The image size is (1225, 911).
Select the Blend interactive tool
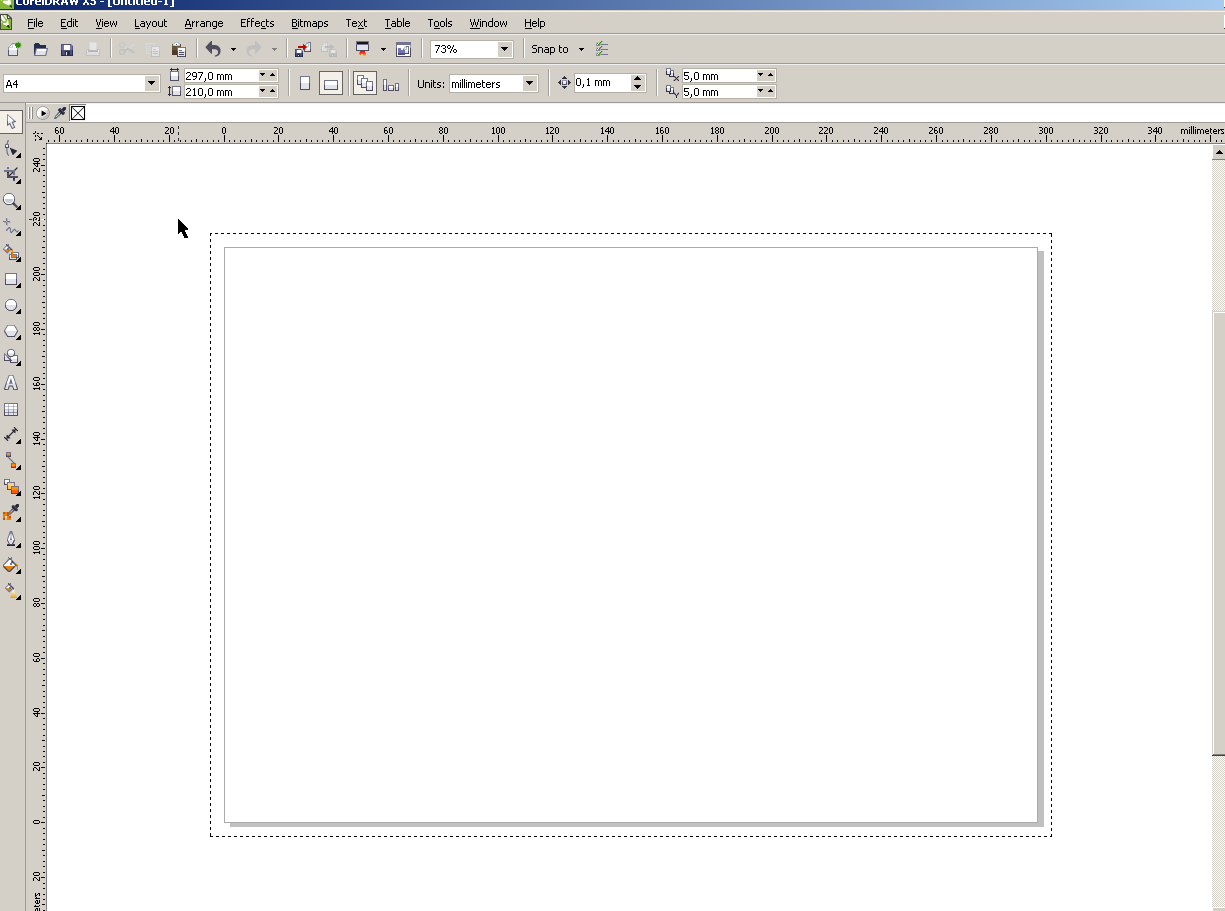tap(12, 487)
